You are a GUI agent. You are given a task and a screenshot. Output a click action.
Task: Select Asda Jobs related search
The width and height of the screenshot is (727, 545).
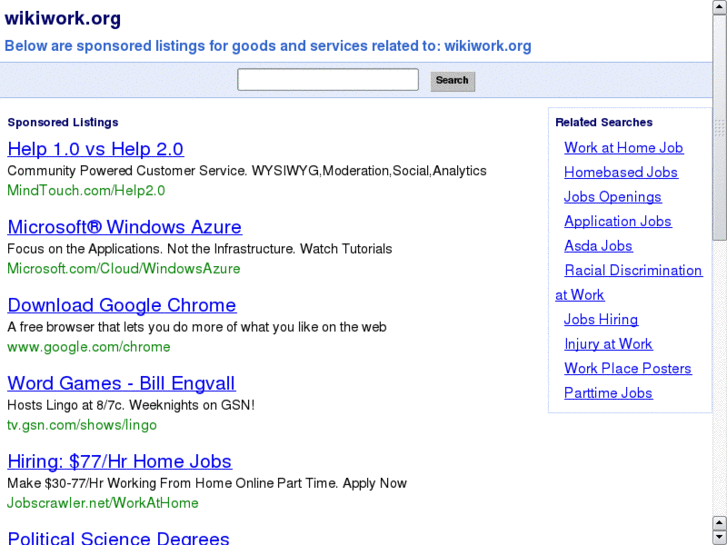[x=598, y=246]
